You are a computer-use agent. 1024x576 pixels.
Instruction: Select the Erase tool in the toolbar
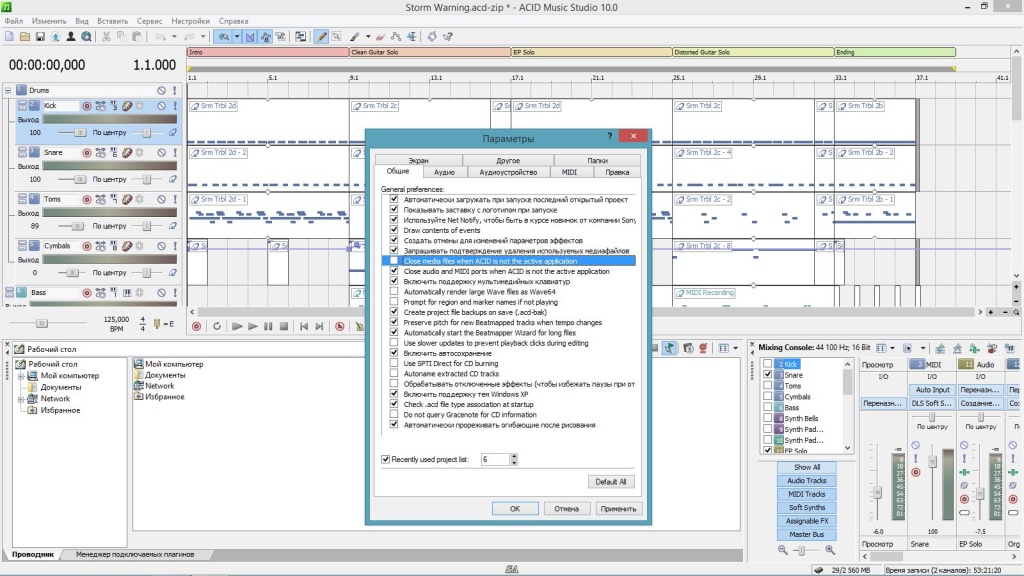pyautogui.click(x=381, y=37)
